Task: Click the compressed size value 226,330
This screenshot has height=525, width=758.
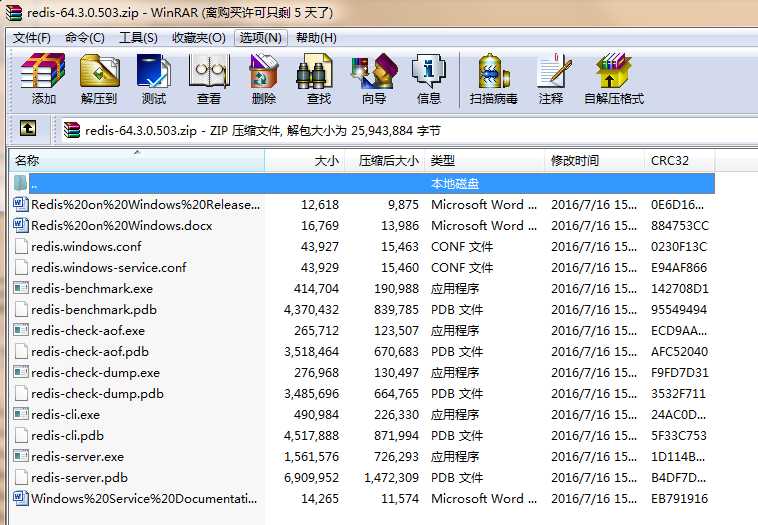Action: coord(396,415)
